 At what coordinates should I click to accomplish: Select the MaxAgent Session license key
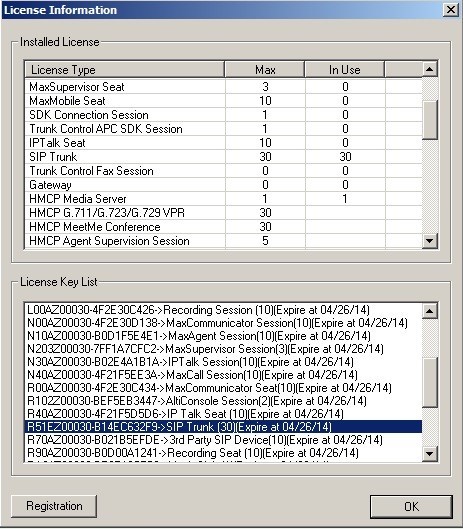click(199, 336)
